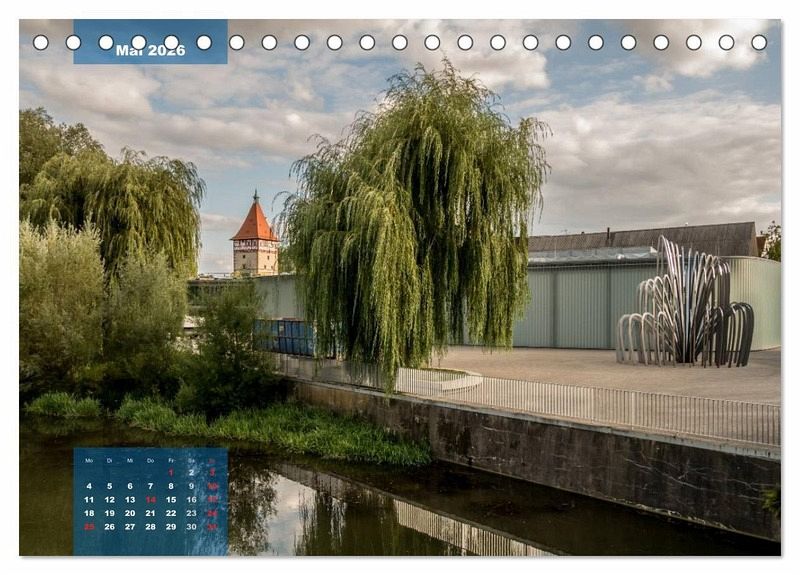The width and height of the screenshot is (800, 575).
Task: Click the first binding hole at far left
Action: pos(40,42)
